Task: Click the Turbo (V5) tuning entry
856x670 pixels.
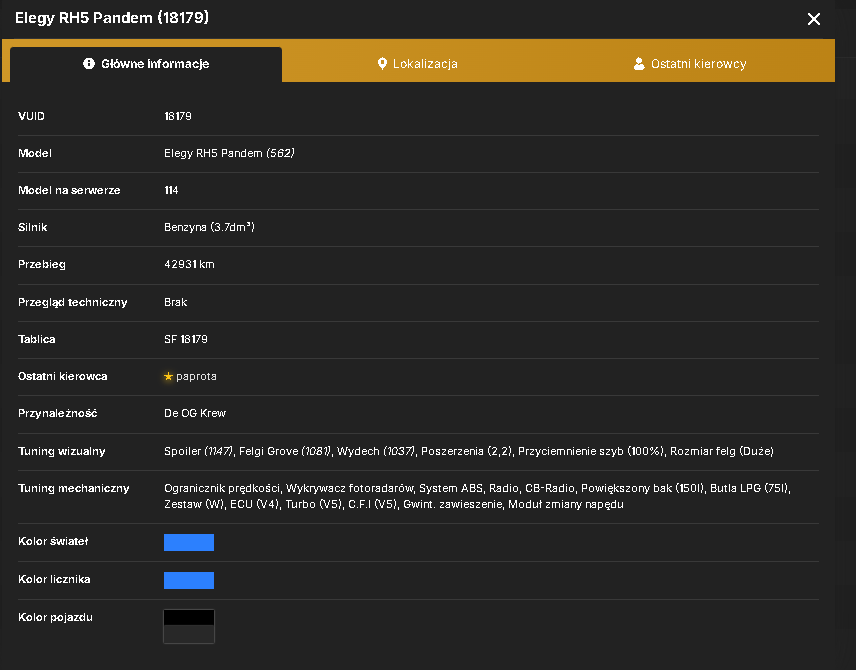Action: (x=314, y=505)
